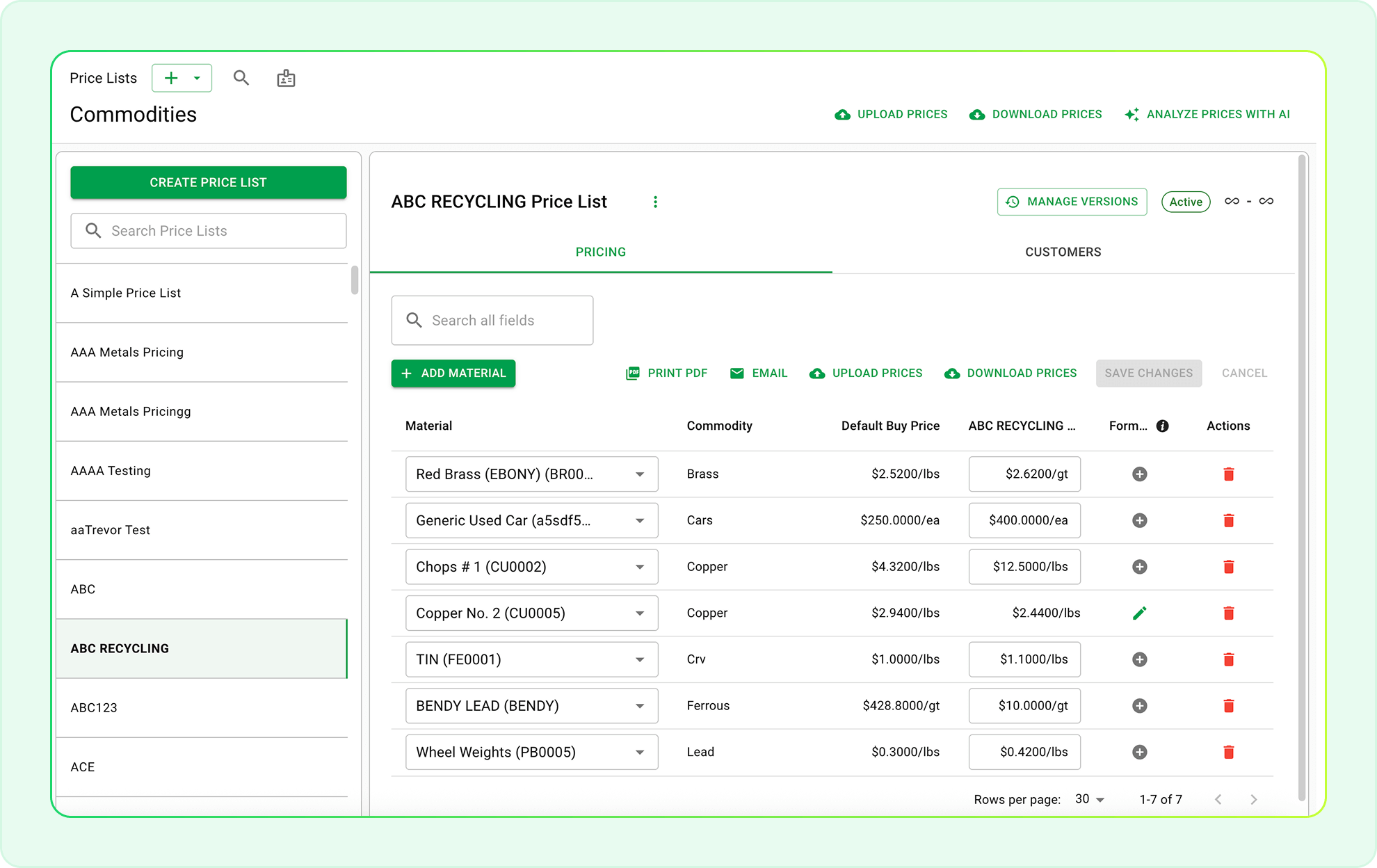The width and height of the screenshot is (1377, 868).
Task: Click the search magnifier icon beside Price Lists
Action: (x=241, y=78)
